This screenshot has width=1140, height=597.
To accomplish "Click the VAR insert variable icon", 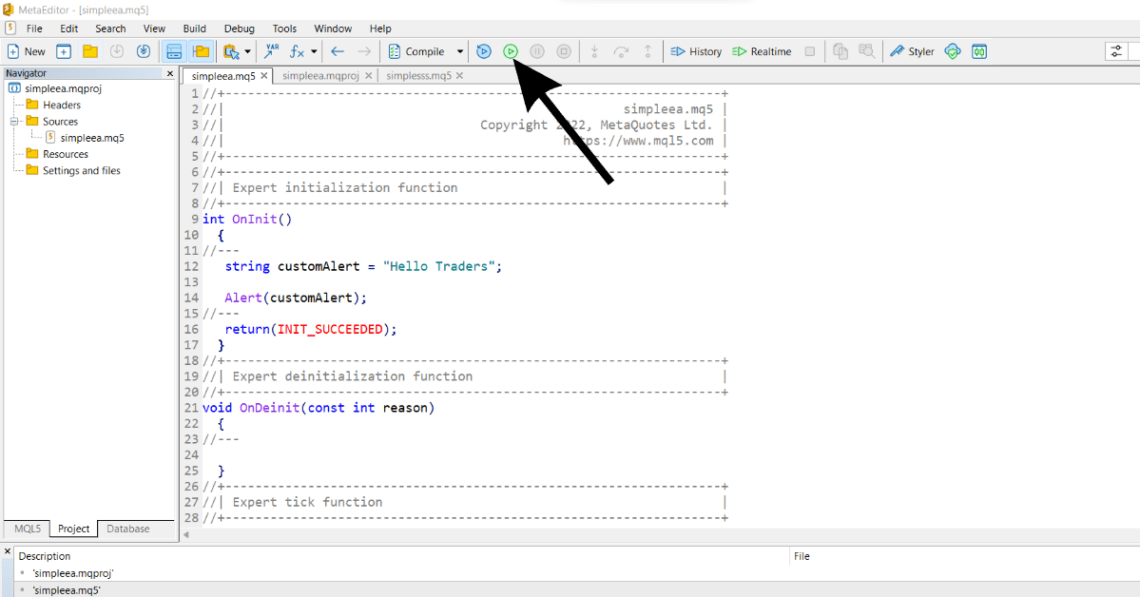I will coord(271,51).
